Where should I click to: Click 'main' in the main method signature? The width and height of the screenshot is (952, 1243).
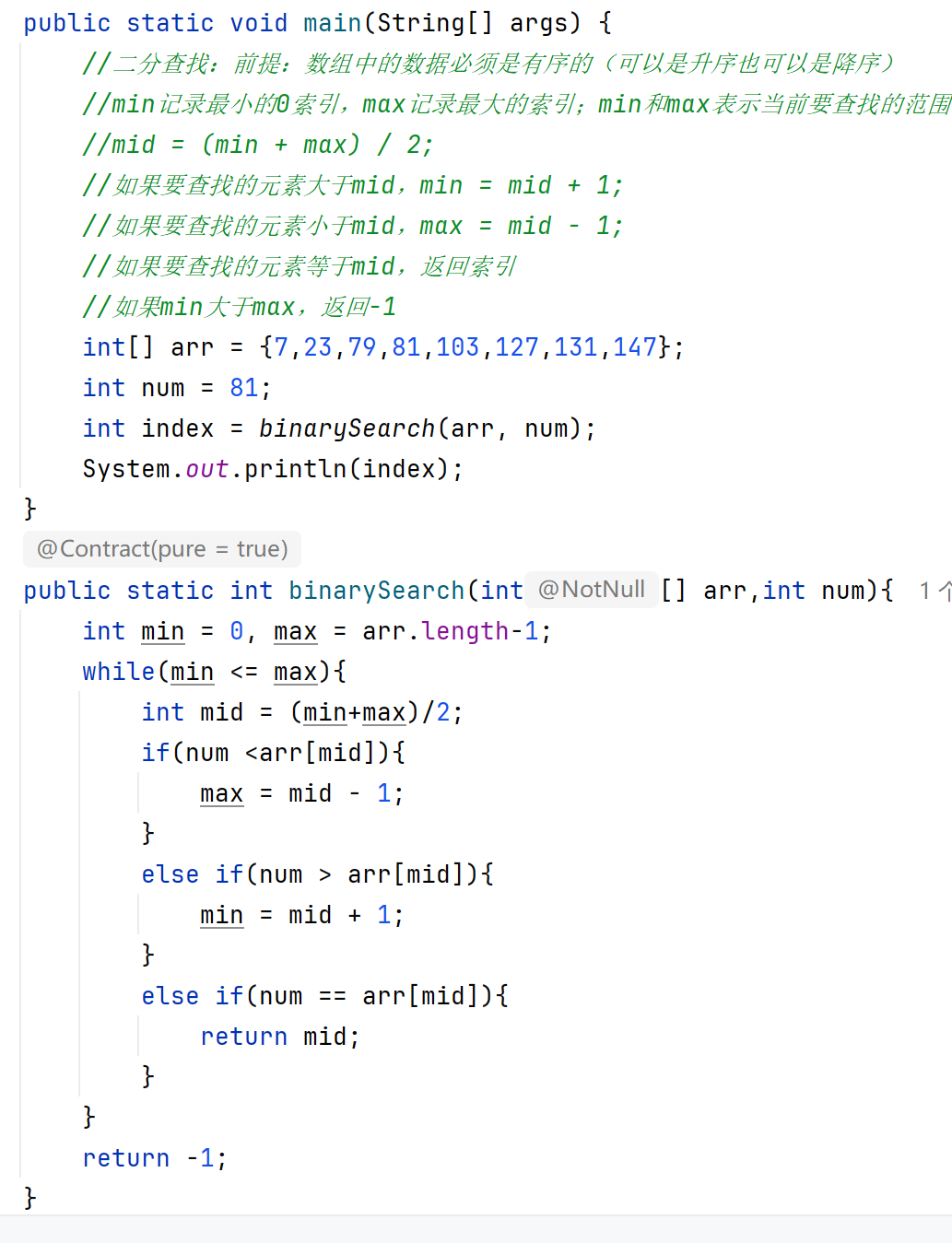point(333,23)
